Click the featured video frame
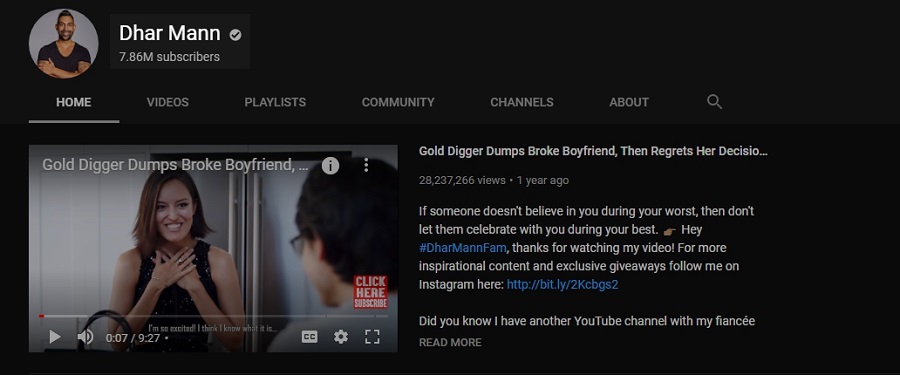900x375 pixels. (x=213, y=248)
